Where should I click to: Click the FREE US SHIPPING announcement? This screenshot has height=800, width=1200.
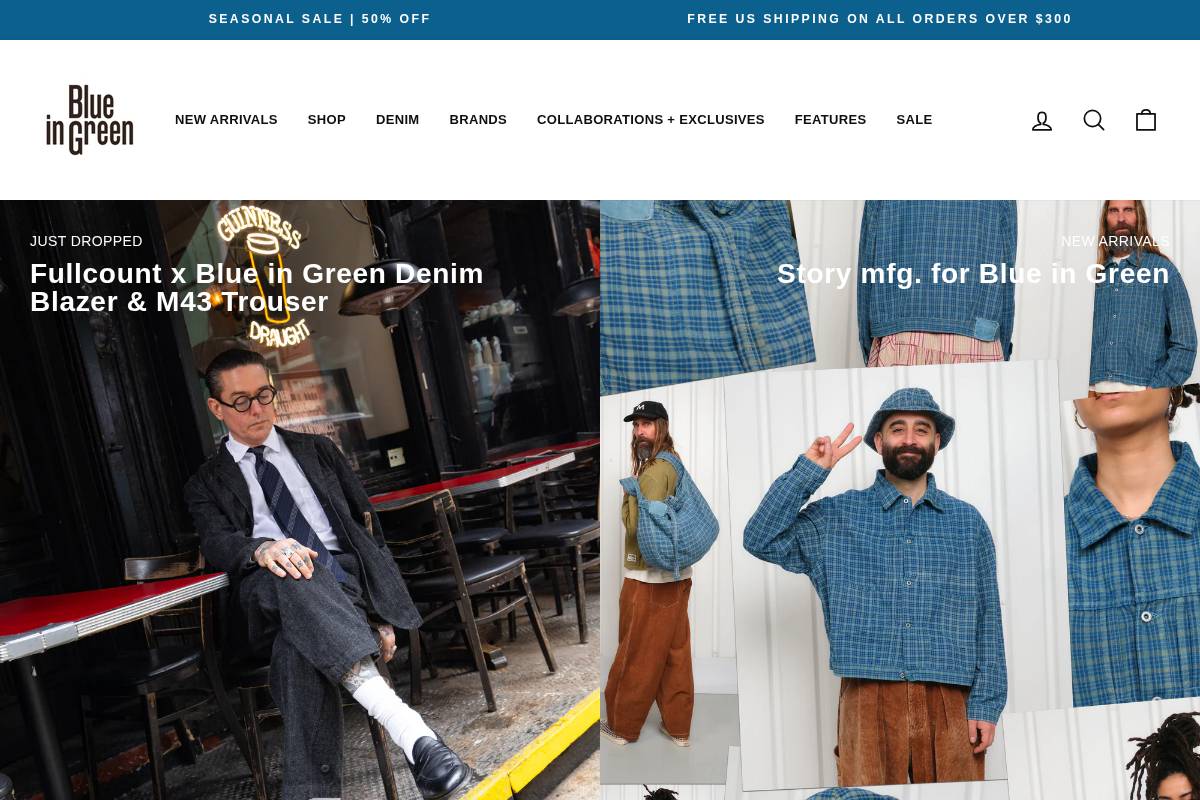click(880, 19)
